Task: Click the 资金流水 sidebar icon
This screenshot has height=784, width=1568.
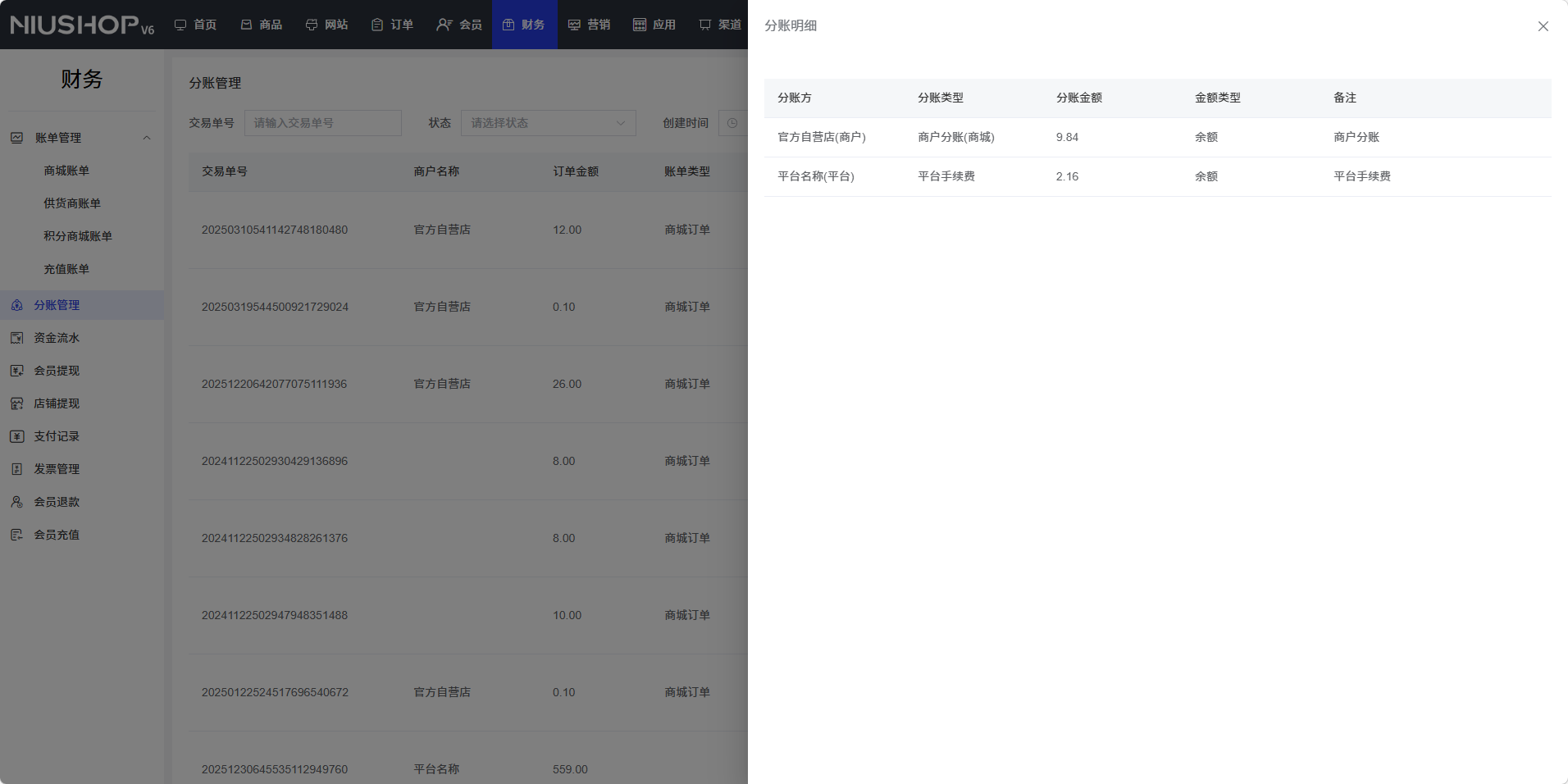Action: tap(16, 338)
